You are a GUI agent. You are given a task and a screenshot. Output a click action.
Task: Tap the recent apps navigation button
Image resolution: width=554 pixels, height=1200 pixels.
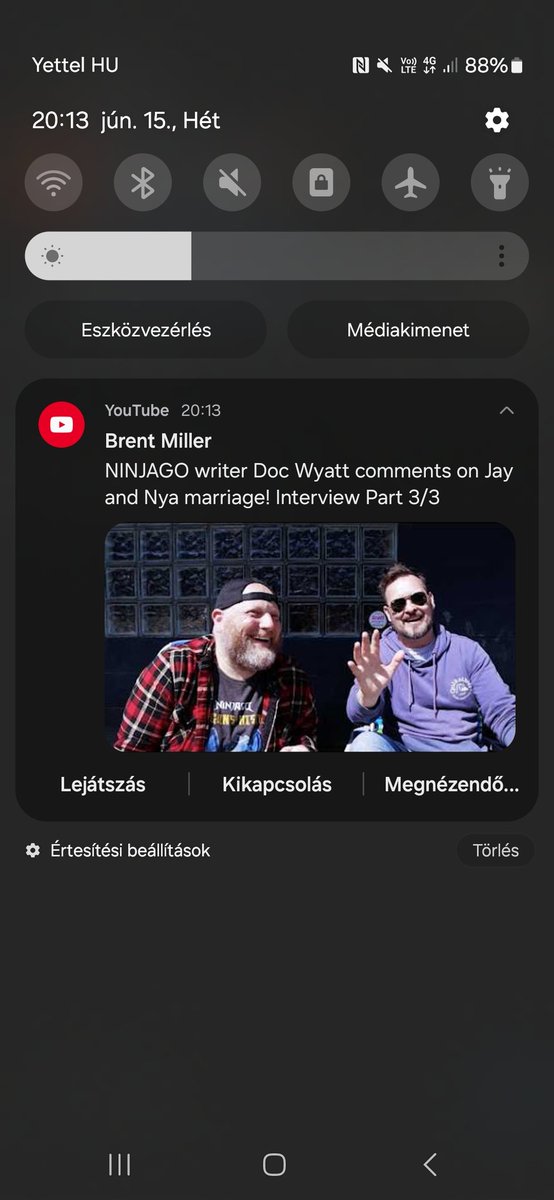(x=119, y=1164)
